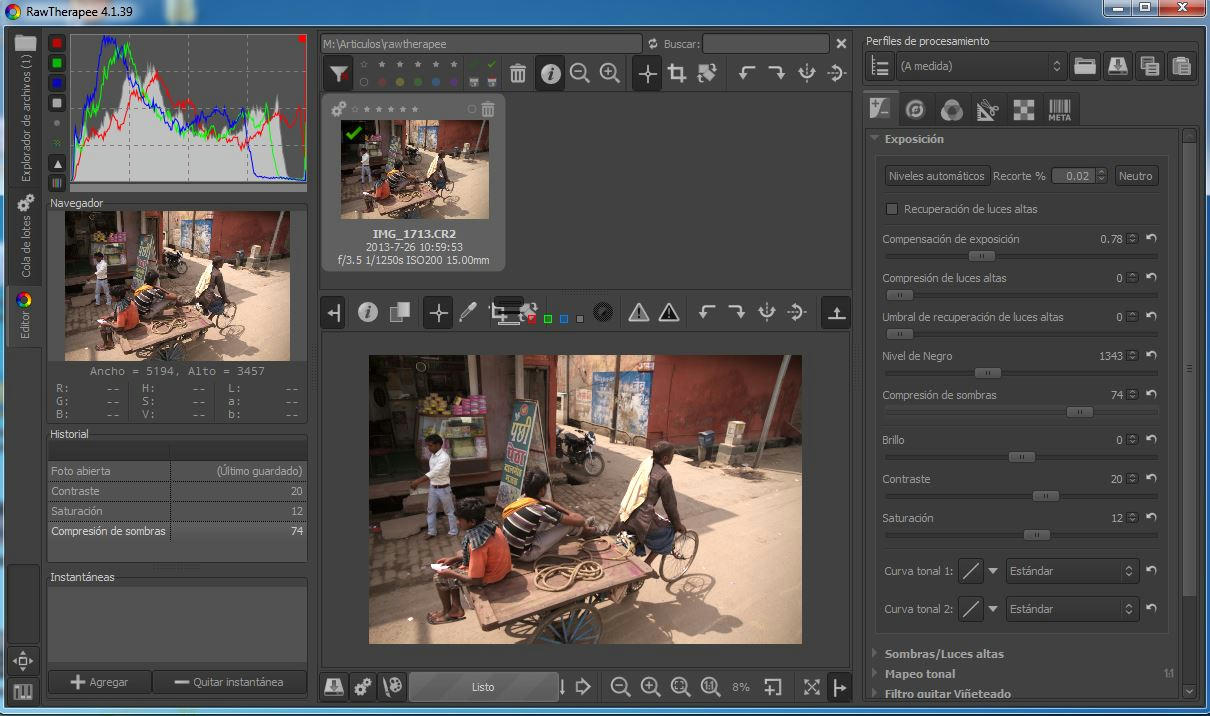Select the IMG_1713.CR2 thumbnail
The height and width of the screenshot is (716, 1210).
pos(414,169)
